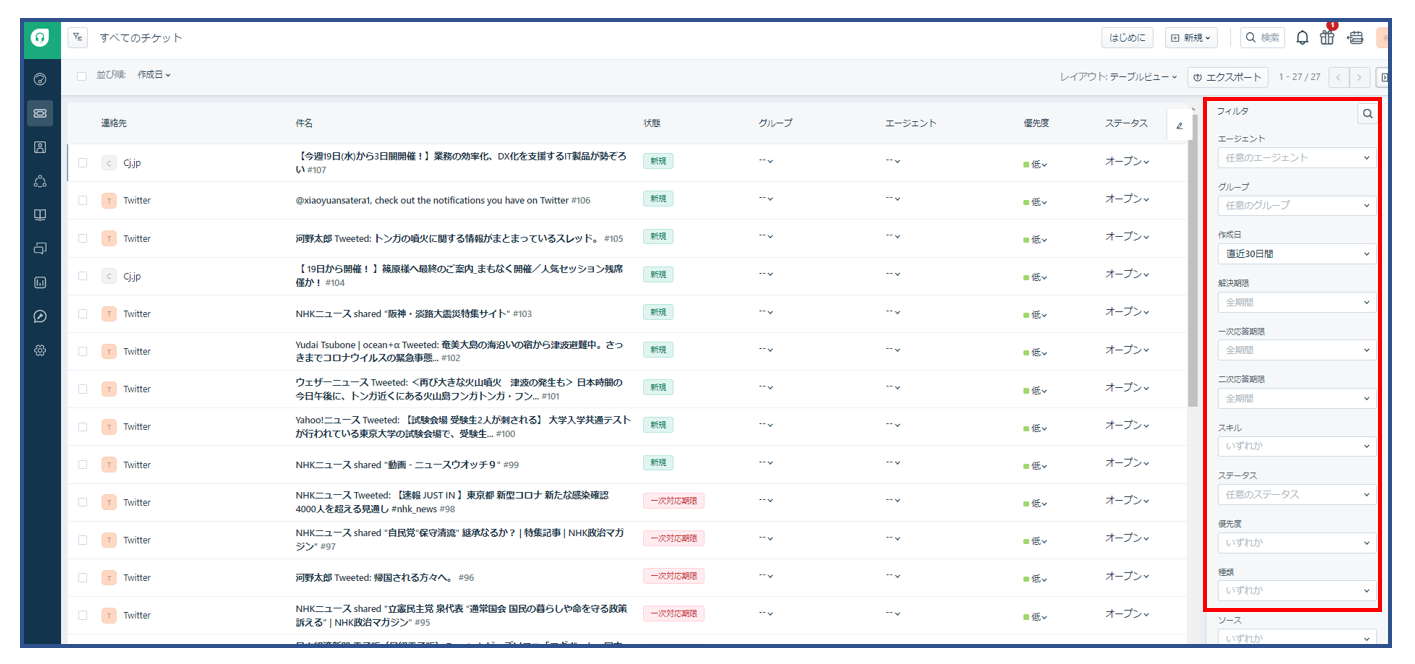Viewport: 1415px width, 664px height.
Task: Open the solutions book icon in sidebar
Action: (41, 215)
